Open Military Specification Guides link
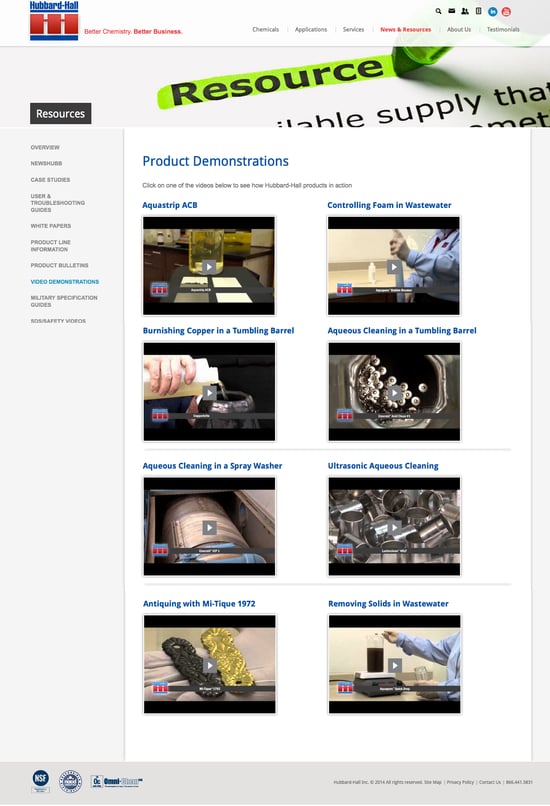Image resolution: width=550 pixels, height=806 pixels. (64, 301)
